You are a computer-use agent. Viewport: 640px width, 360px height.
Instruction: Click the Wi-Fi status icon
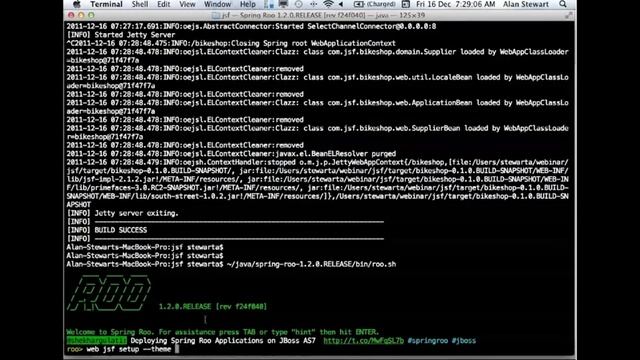coord(328,4)
